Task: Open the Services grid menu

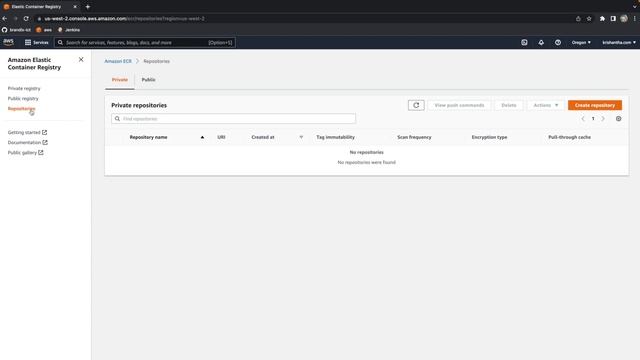Action: tap(37, 42)
